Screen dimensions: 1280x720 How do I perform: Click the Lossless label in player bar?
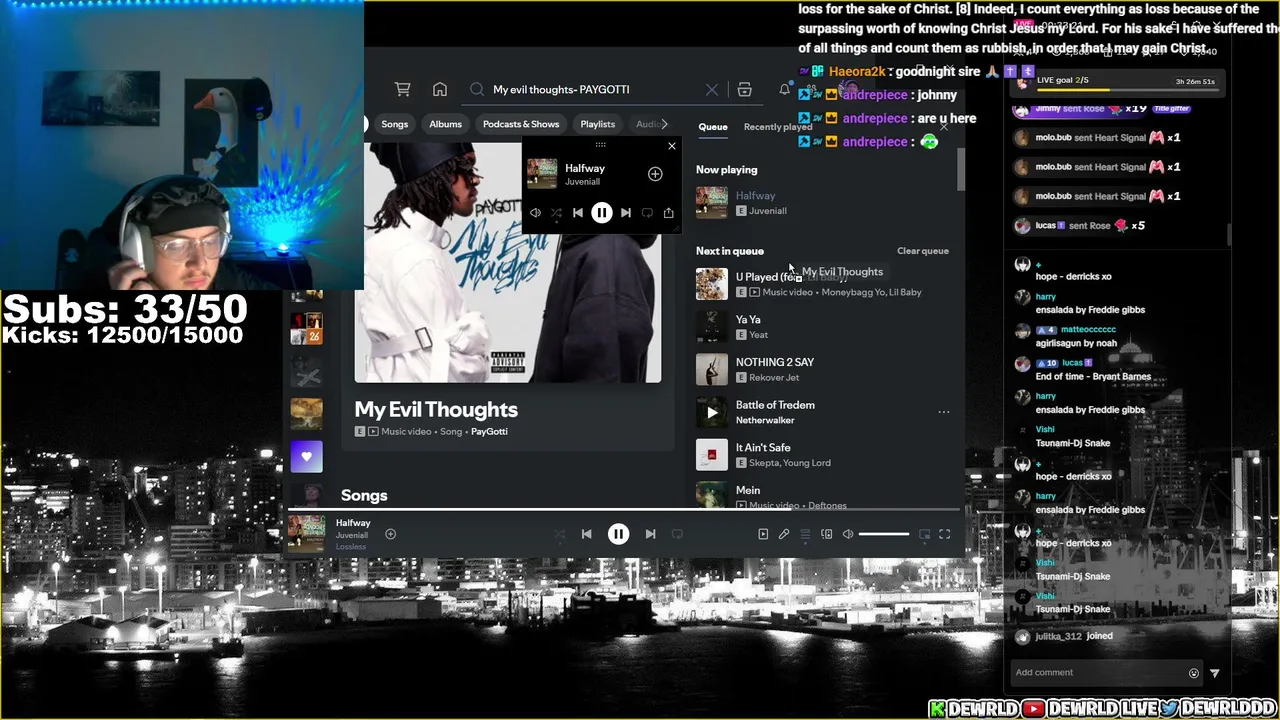click(351, 547)
